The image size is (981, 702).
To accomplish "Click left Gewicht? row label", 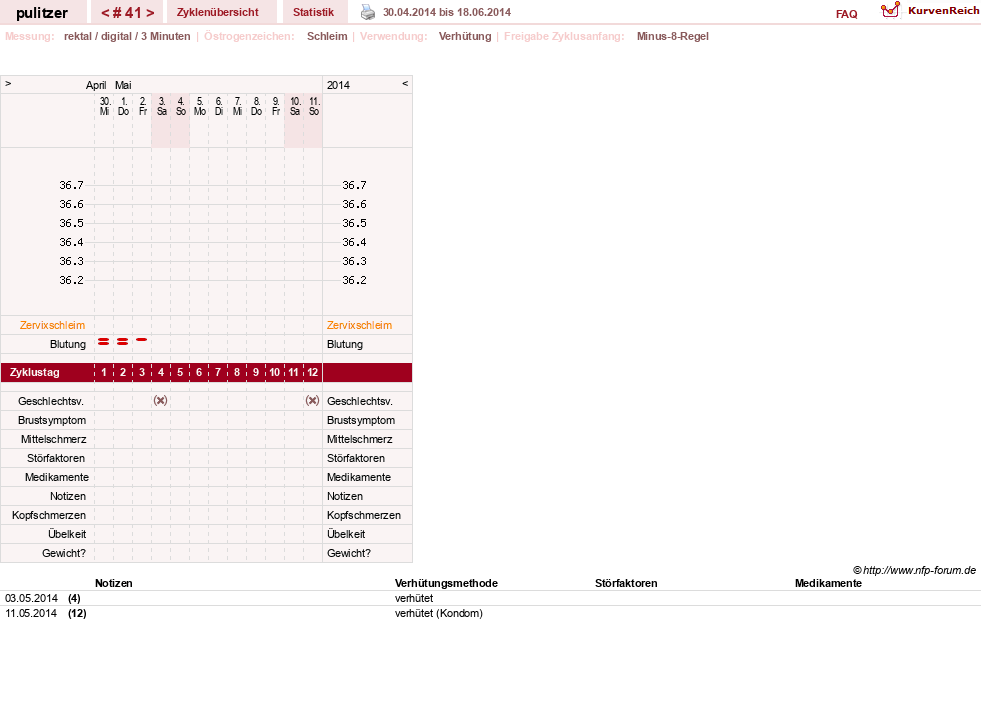I will [64, 553].
